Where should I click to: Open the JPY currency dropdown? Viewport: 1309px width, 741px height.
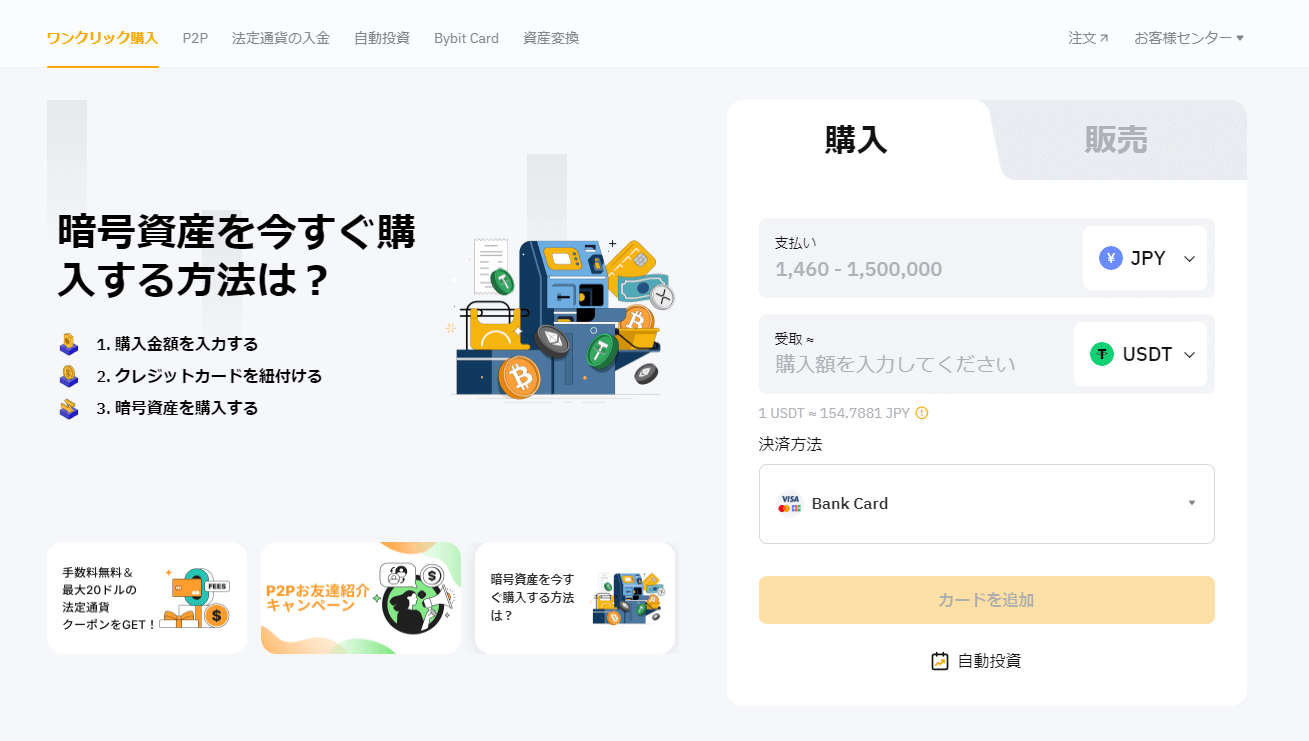click(x=1145, y=258)
